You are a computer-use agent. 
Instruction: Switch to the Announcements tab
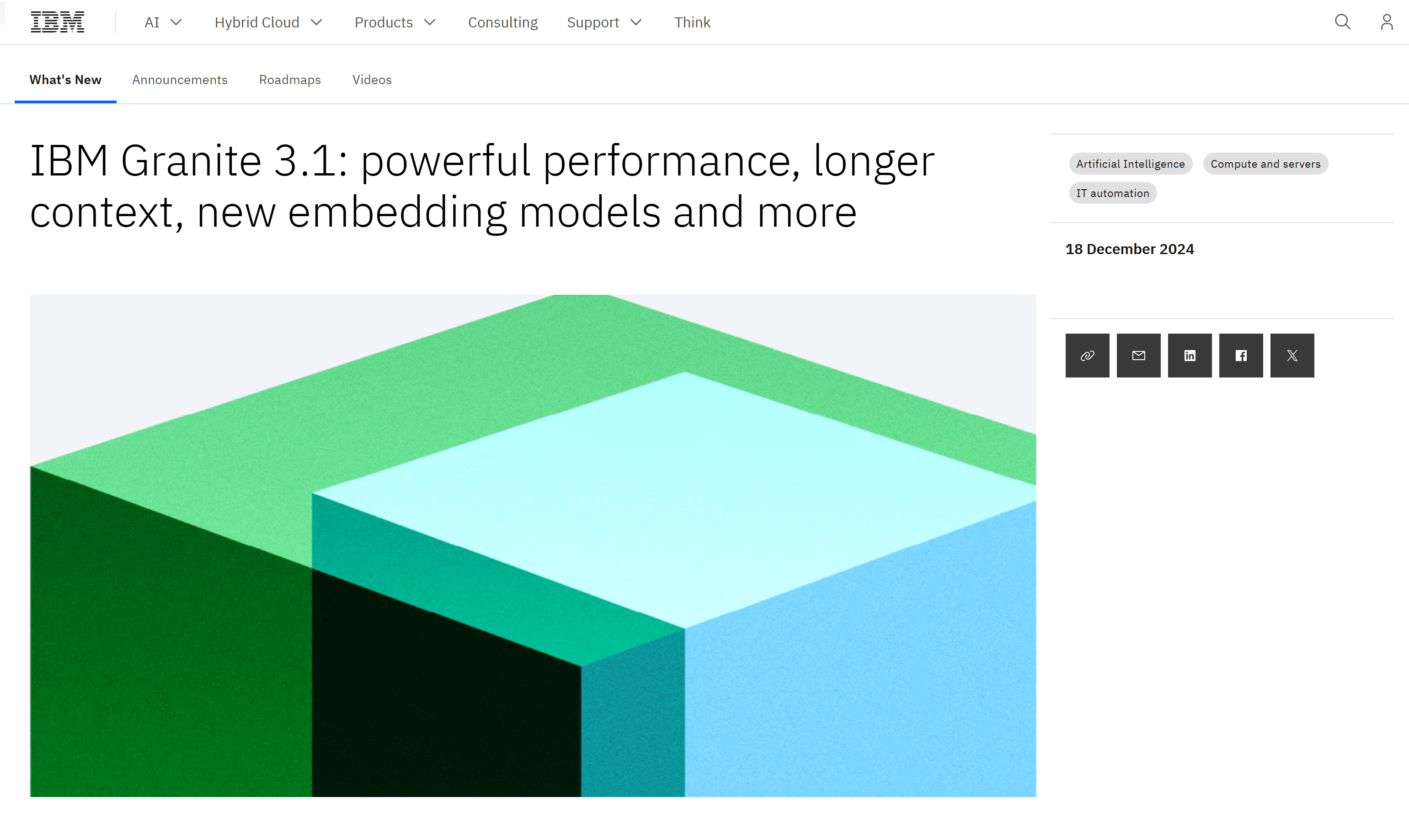(180, 80)
